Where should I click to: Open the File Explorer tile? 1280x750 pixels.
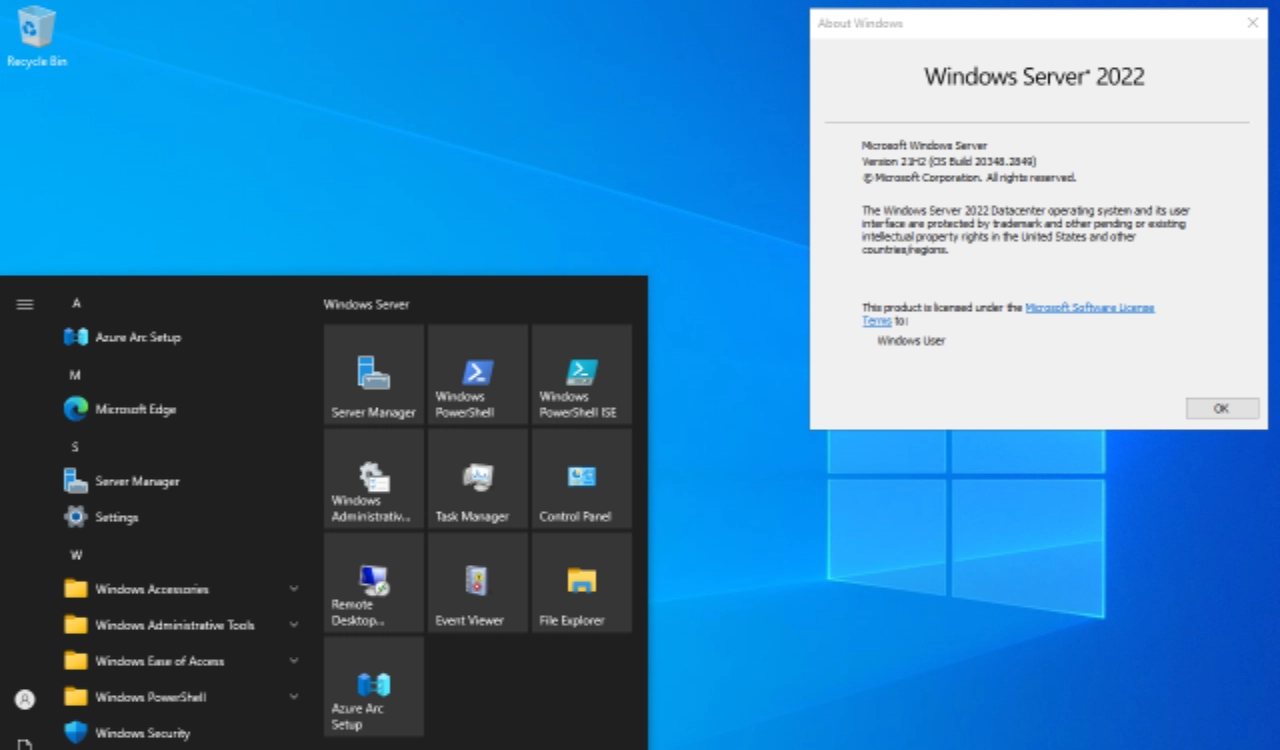582,583
